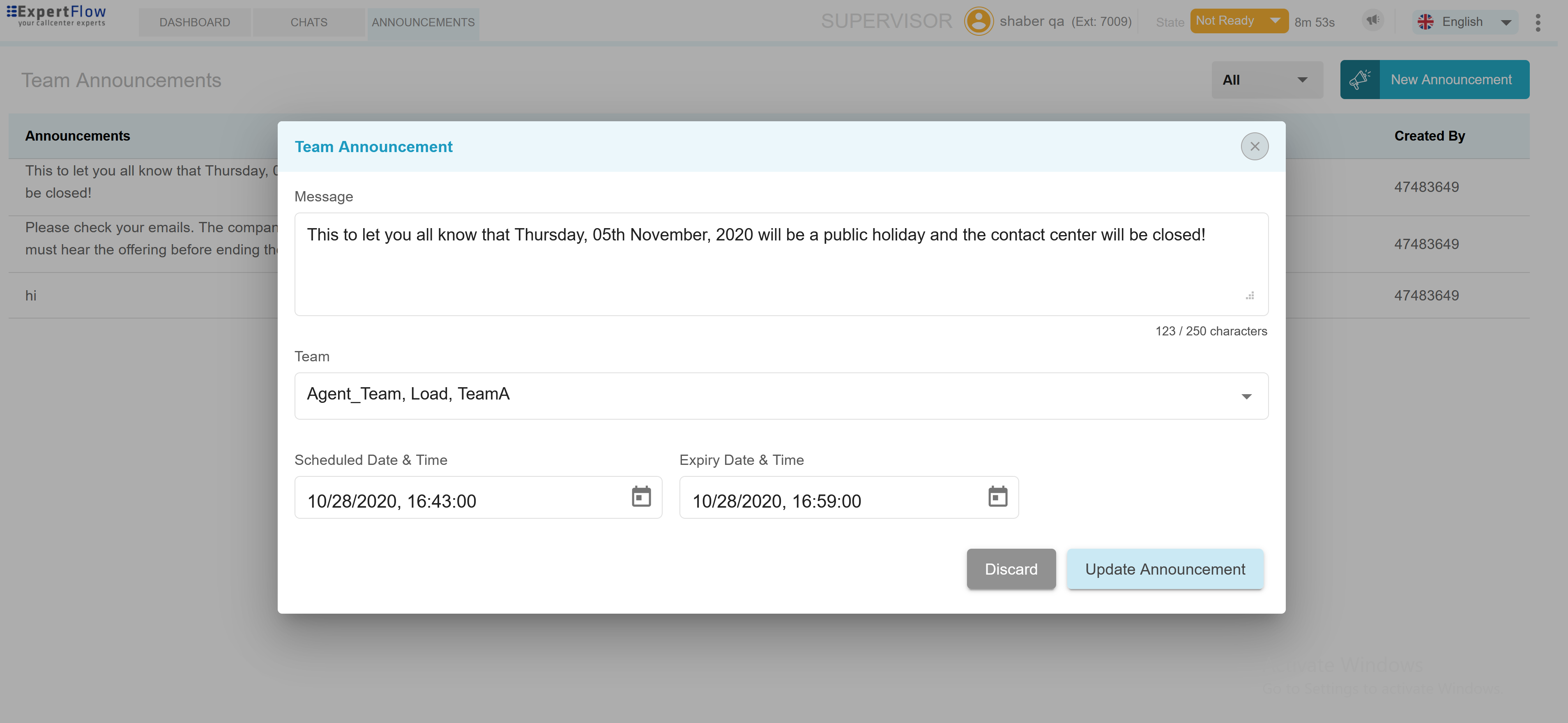Screen dimensions: 1568x723
Task: Click the Discard button
Action: pyautogui.click(x=1011, y=569)
